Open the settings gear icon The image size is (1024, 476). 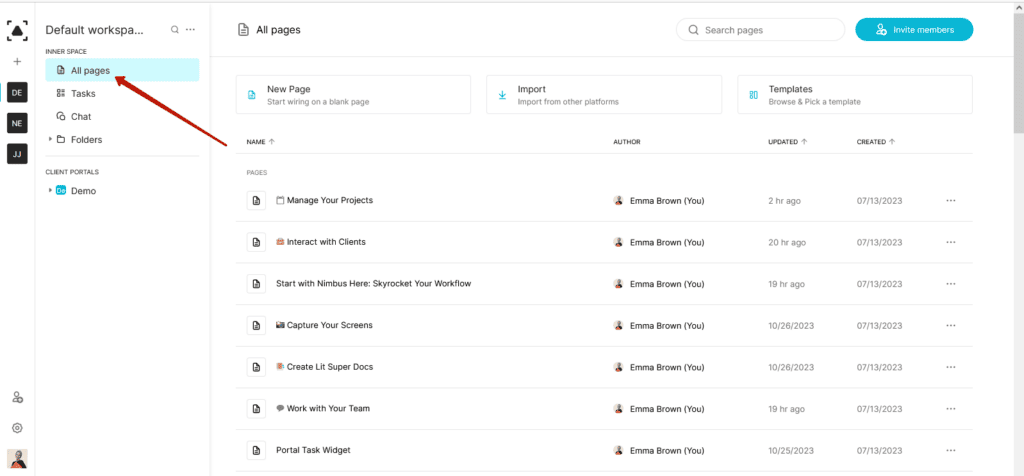coord(17,428)
